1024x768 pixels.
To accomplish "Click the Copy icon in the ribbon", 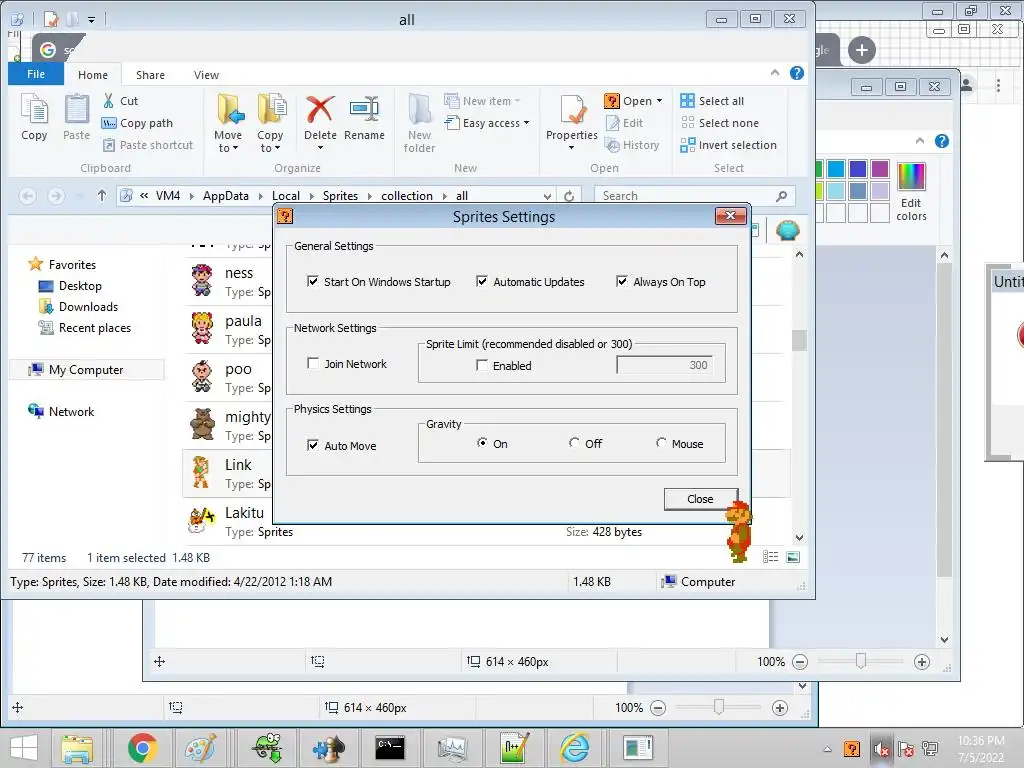I will pos(34,117).
